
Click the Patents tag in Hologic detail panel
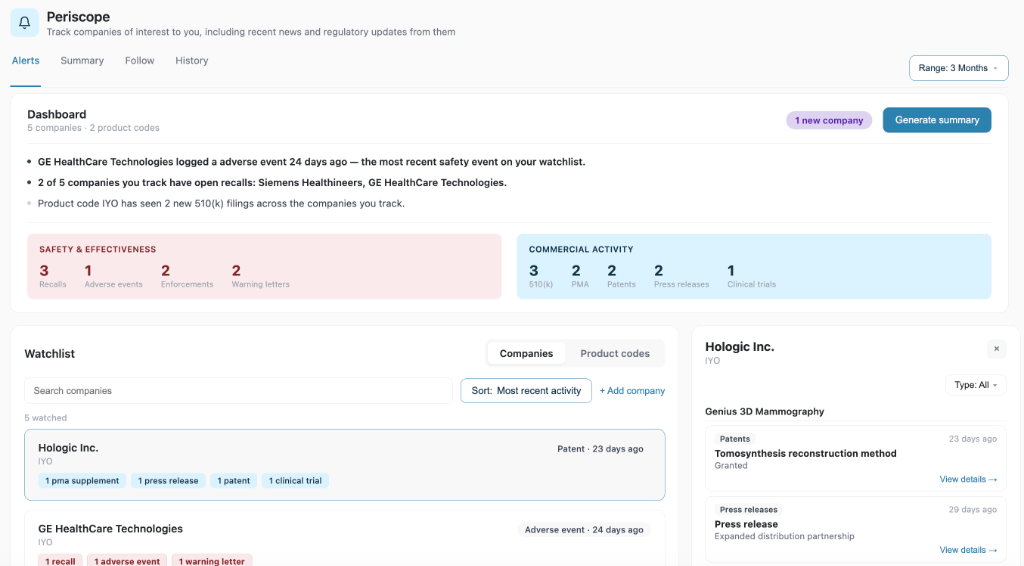point(735,439)
